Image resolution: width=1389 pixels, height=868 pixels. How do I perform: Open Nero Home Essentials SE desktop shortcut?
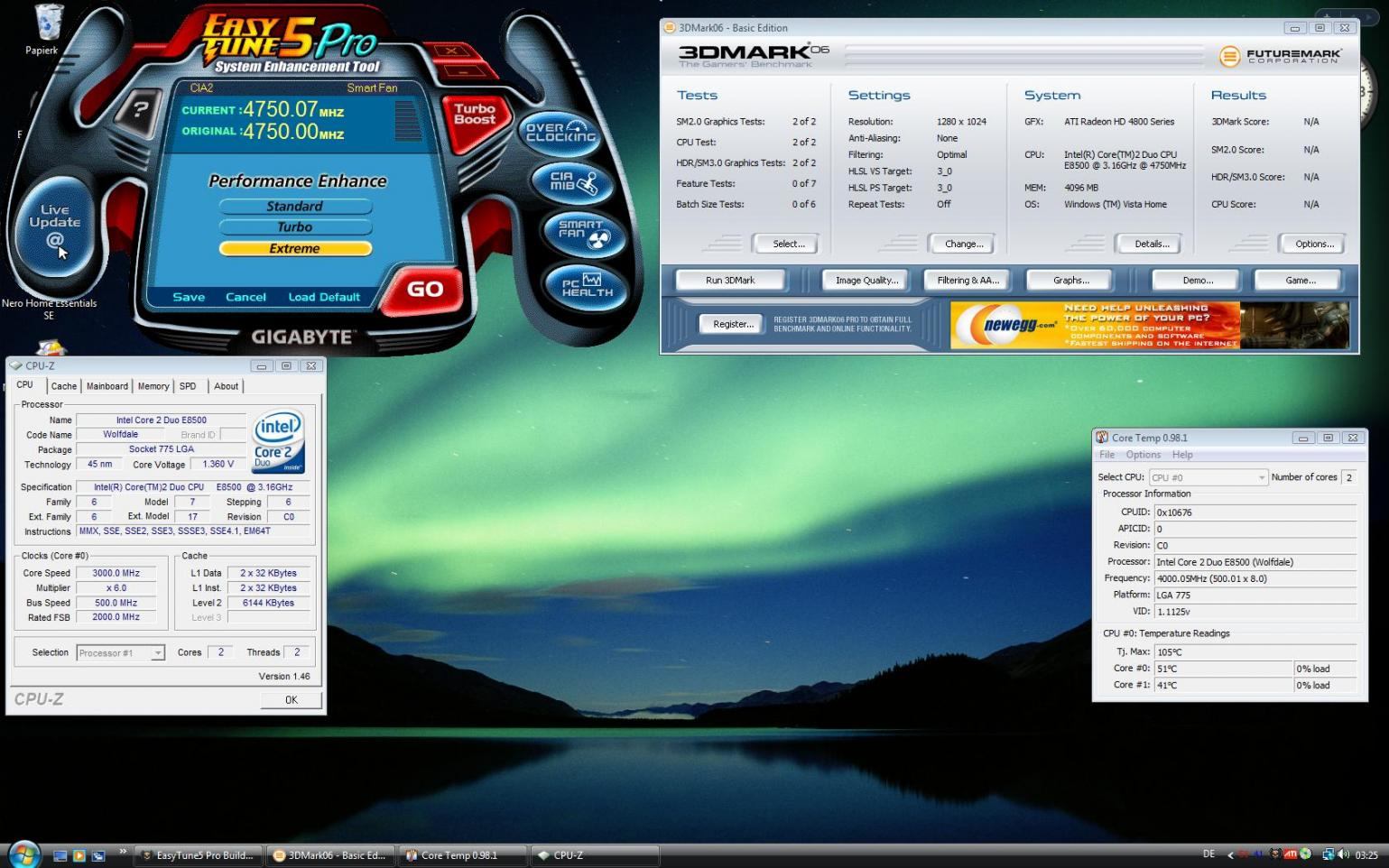(49, 309)
